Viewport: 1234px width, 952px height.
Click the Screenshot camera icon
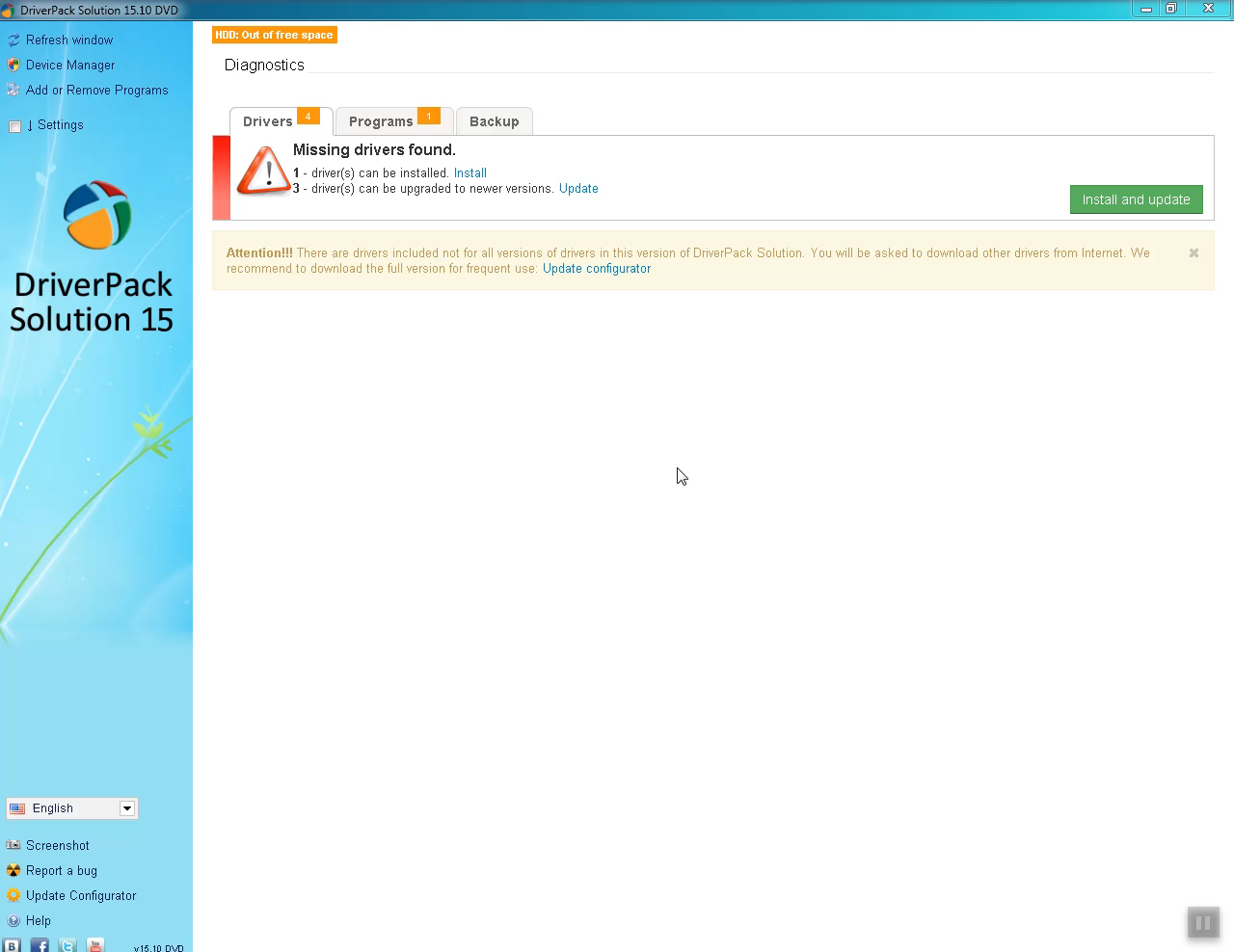click(13, 845)
